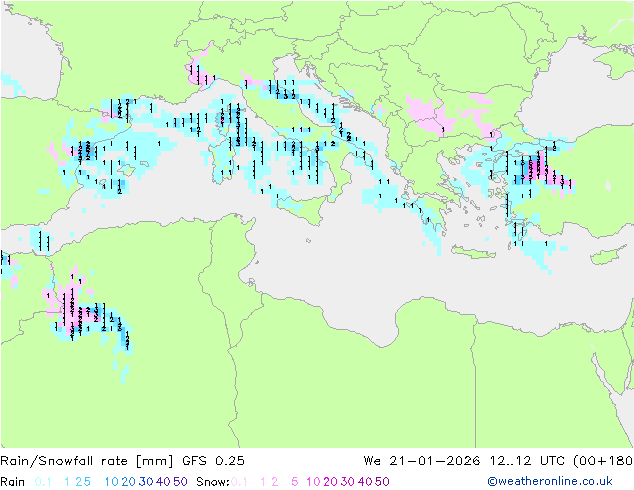Open the weatheronline.co.uk copyright link

(x=550, y=481)
